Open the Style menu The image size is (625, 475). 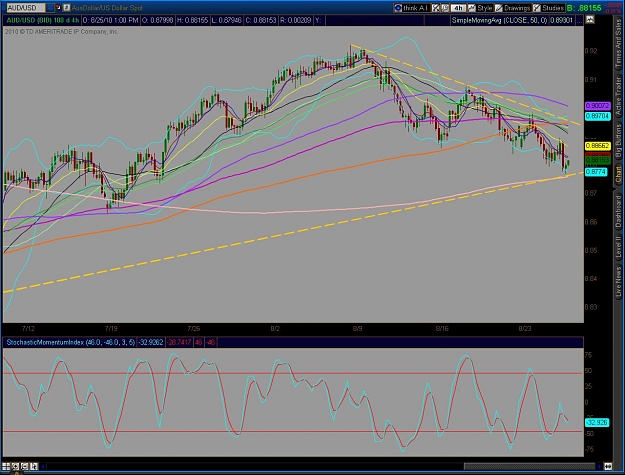click(481, 8)
